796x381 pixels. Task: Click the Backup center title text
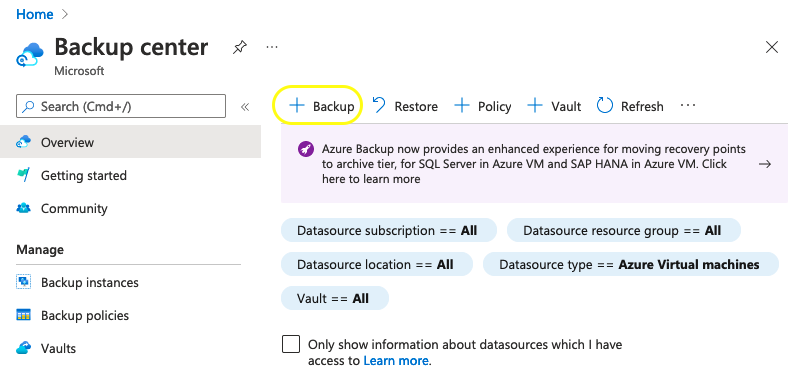pos(131,47)
